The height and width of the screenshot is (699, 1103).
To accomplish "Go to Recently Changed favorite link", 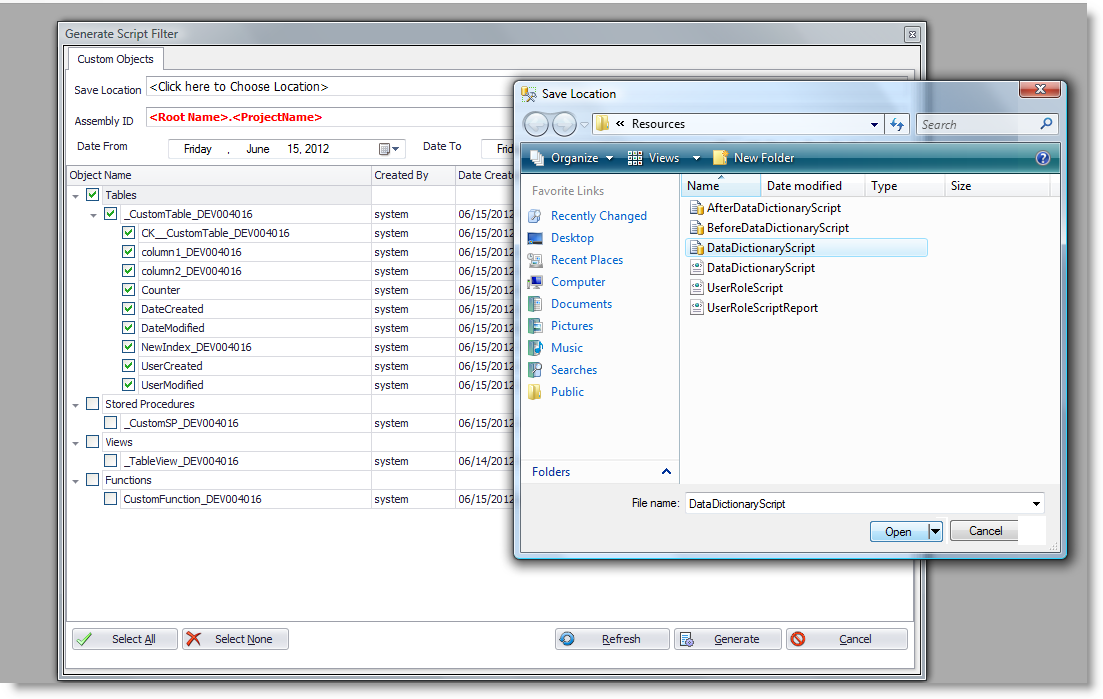I will tap(598, 216).
